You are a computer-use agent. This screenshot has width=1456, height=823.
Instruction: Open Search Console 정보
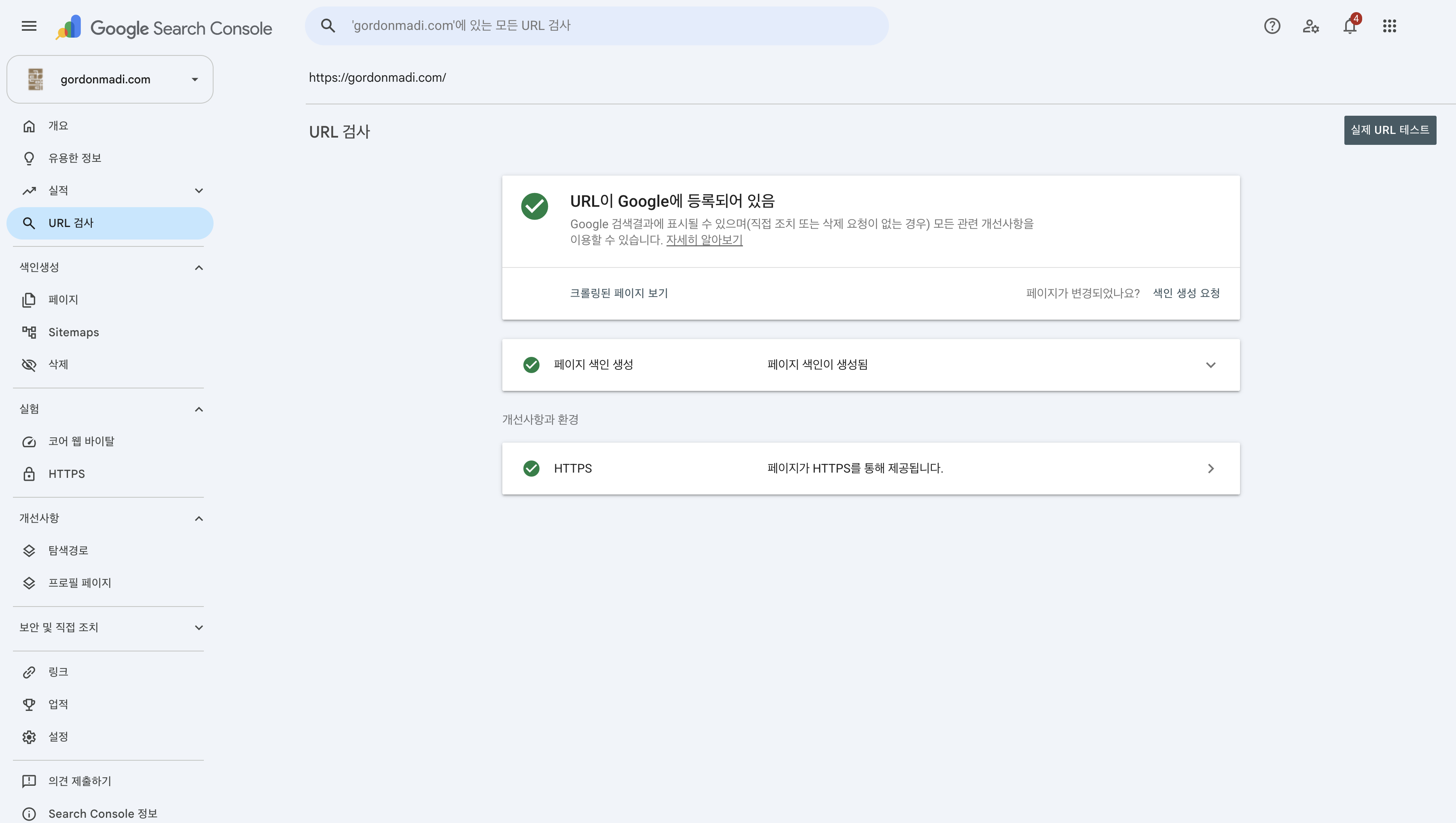(x=110, y=814)
